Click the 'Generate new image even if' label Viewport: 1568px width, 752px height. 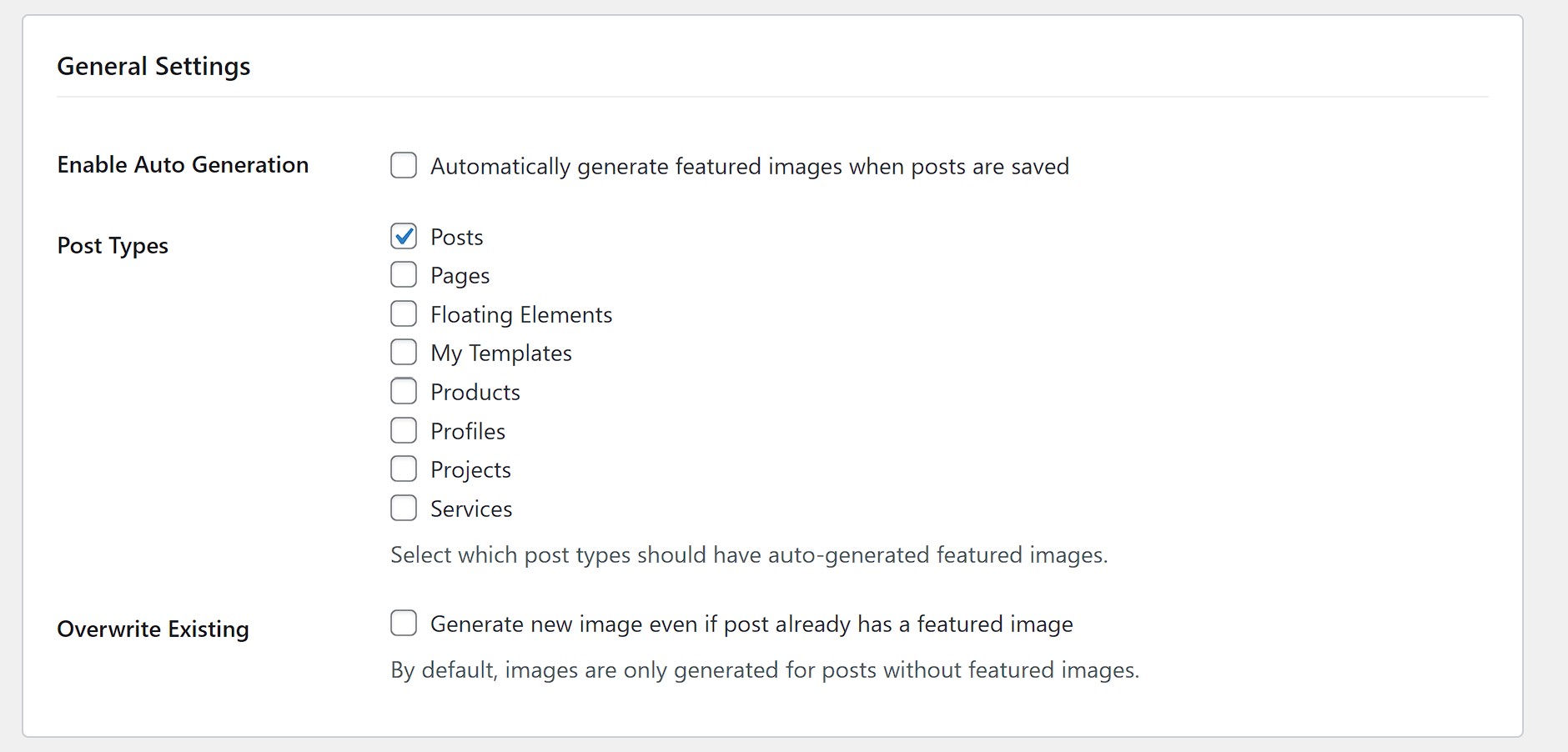click(x=751, y=624)
